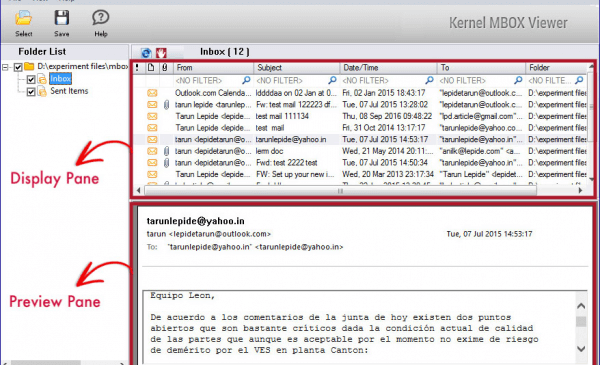Click folder list horizontal scrollbar
This screenshot has width=600, height=365.
tap(46, 362)
